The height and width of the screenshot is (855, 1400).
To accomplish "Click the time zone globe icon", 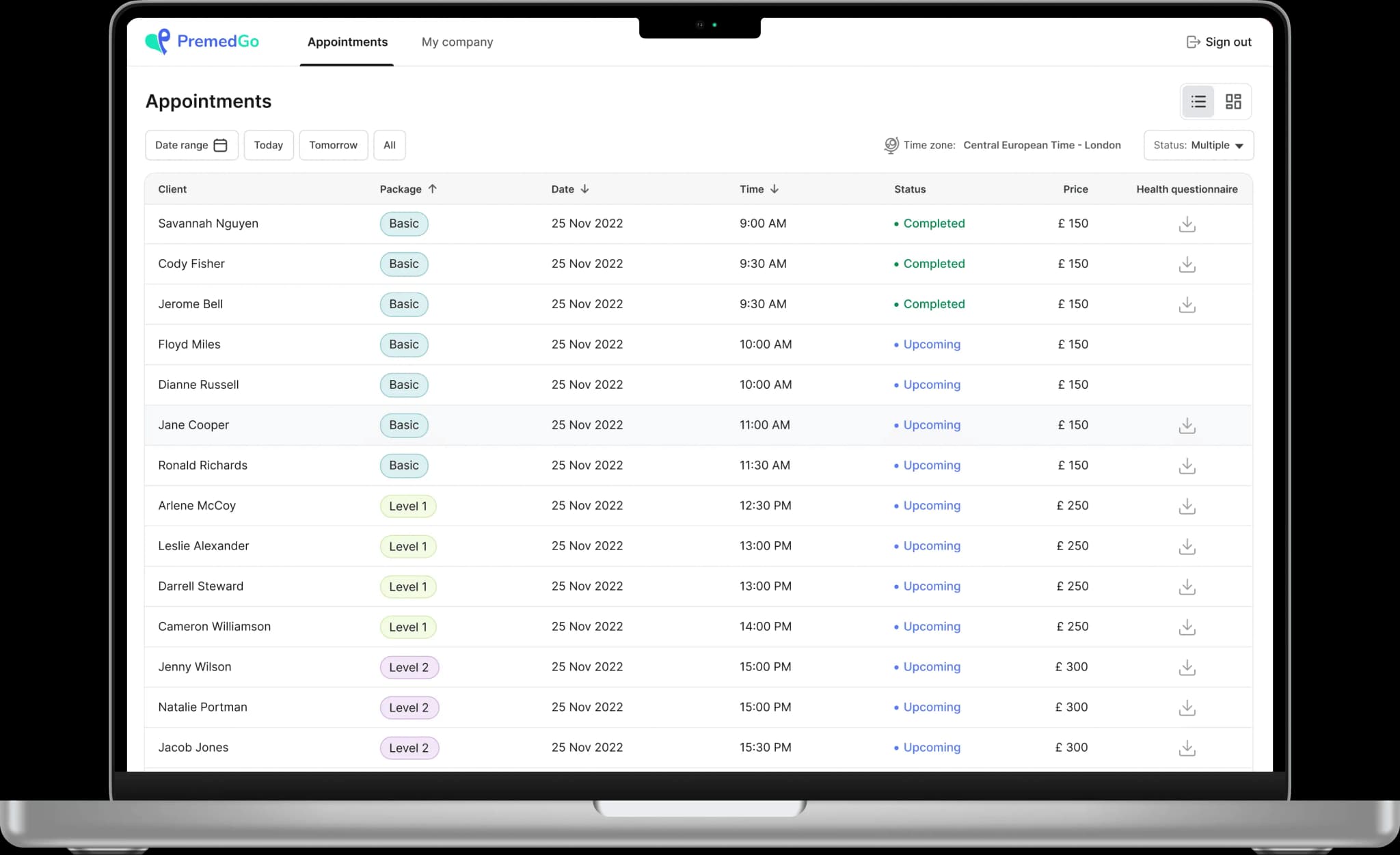I will click(x=890, y=145).
